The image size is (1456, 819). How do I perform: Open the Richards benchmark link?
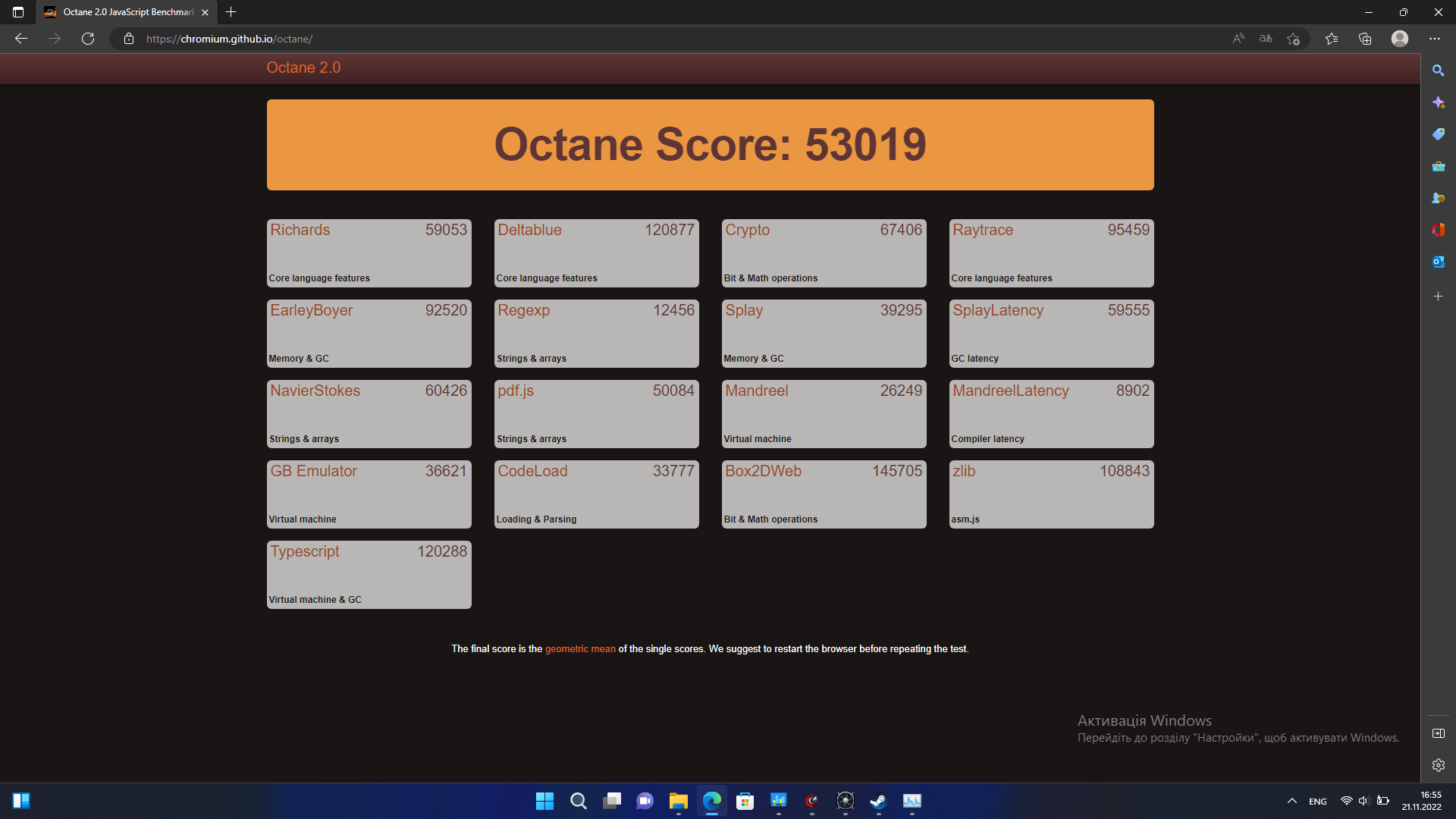[x=300, y=230]
